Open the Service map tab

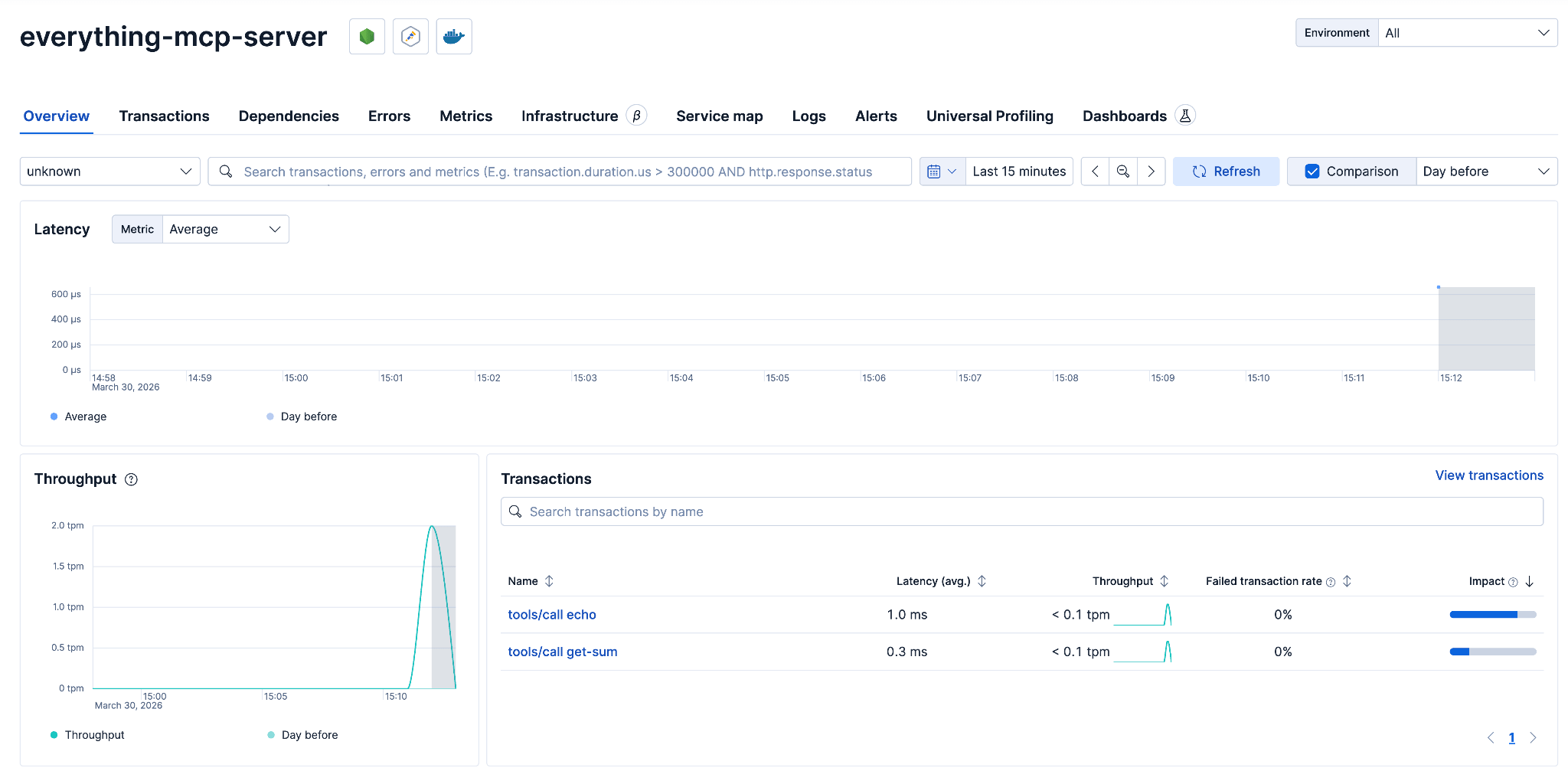point(720,116)
